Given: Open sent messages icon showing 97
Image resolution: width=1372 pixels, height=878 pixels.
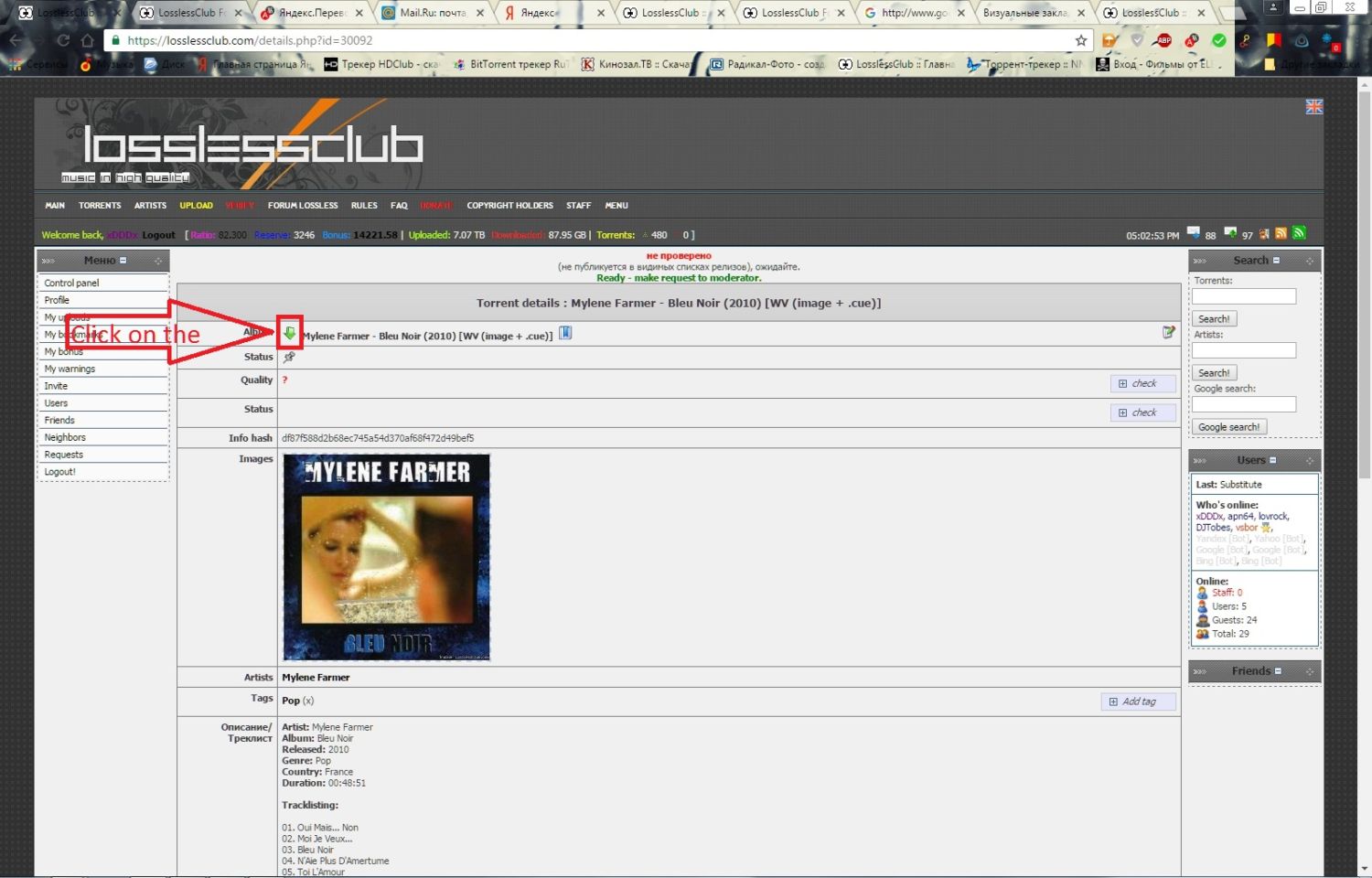Looking at the screenshot, I should point(1230,232).
